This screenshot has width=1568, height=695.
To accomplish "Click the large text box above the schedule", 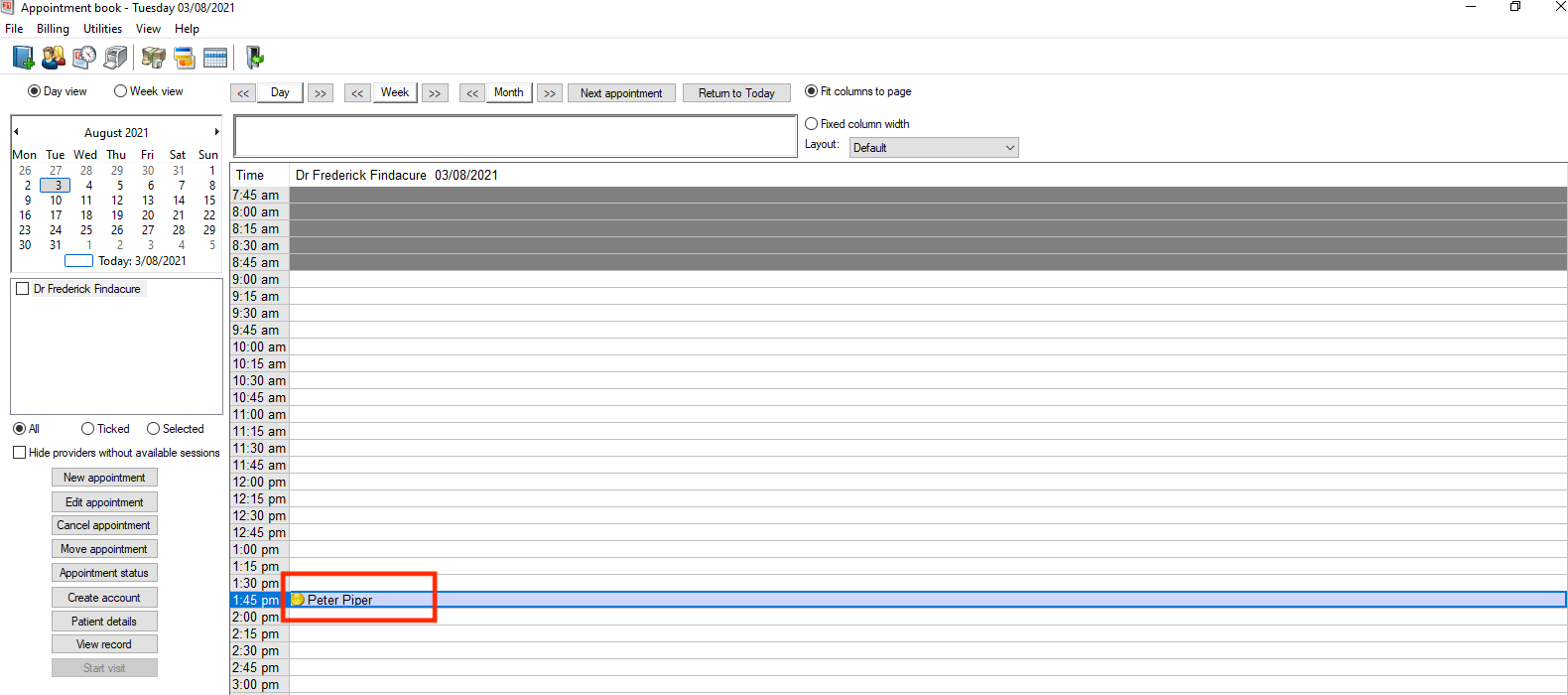I will (x=515, y=136).
